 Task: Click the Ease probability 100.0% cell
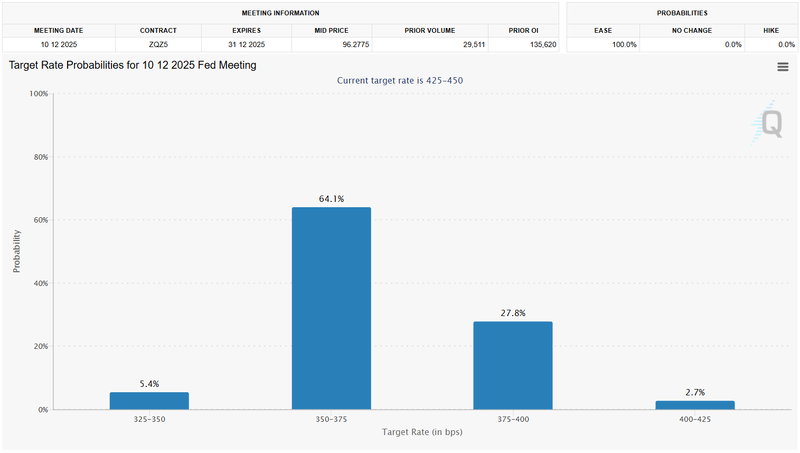tap(603, 45)
